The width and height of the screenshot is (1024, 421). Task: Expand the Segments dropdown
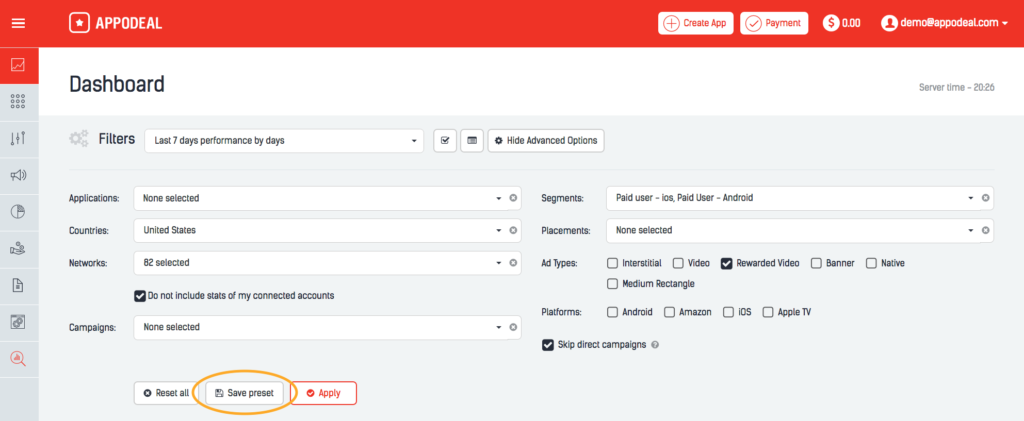pyautogui.click(x=792, y=198)
